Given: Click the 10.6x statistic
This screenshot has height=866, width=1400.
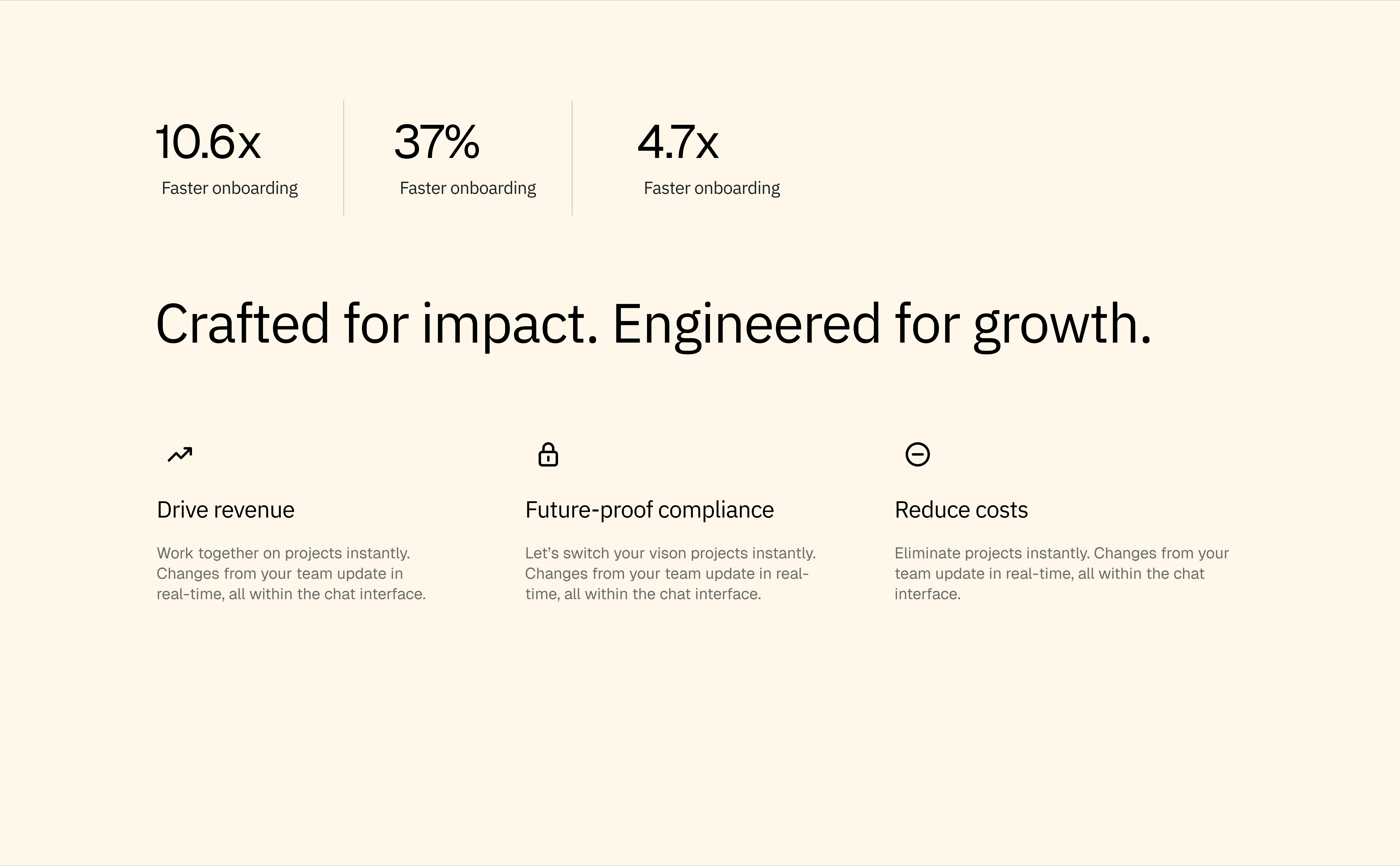Looking at the screenshot, I should click(x=209, y=142).
